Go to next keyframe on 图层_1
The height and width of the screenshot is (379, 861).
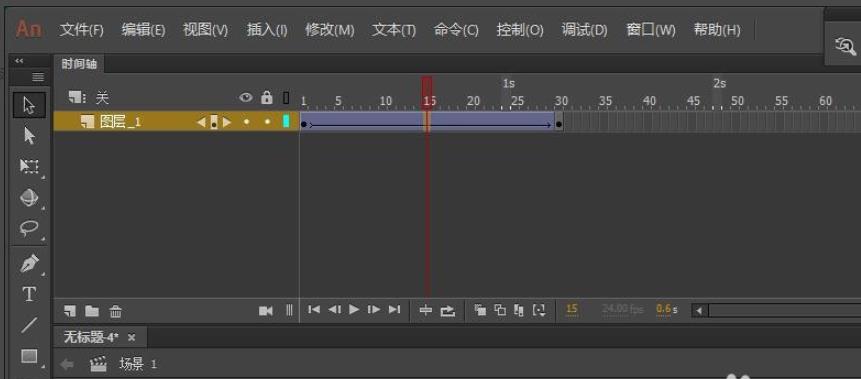226,122
